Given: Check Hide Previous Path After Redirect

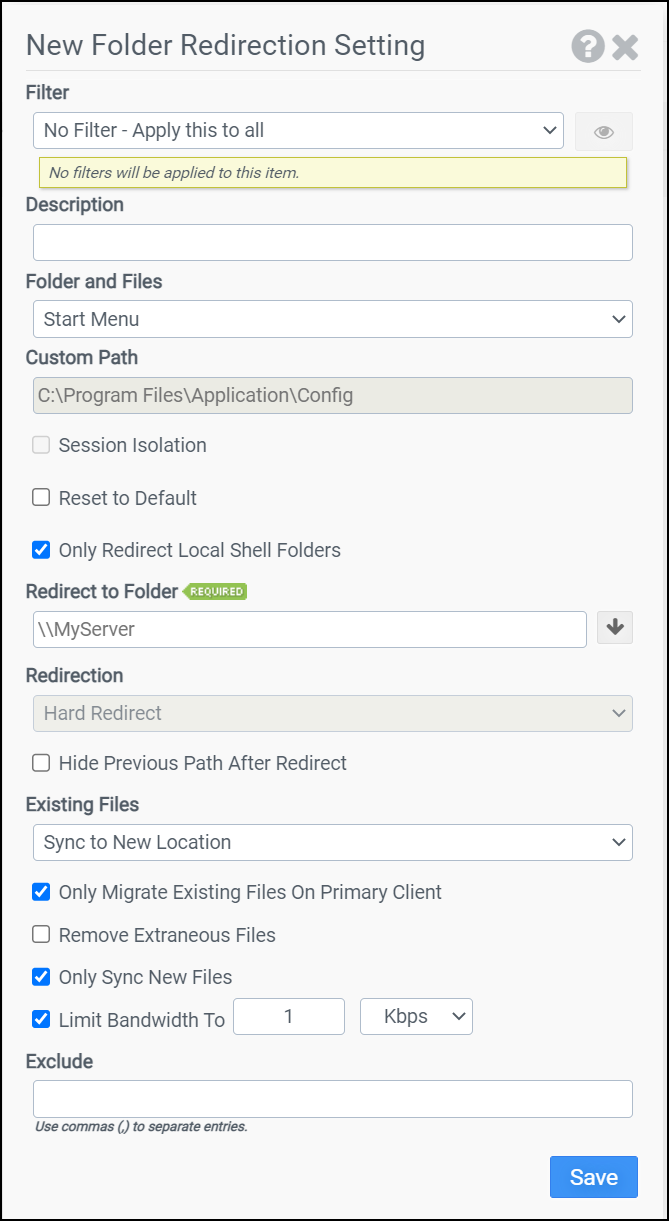Looking at the screenshot, I should [x=41, y=763].
